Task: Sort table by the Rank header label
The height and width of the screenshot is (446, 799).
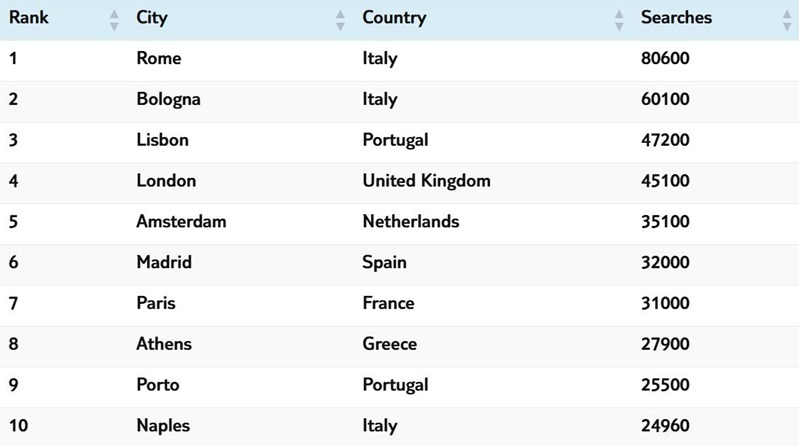Action: [29, 18]
